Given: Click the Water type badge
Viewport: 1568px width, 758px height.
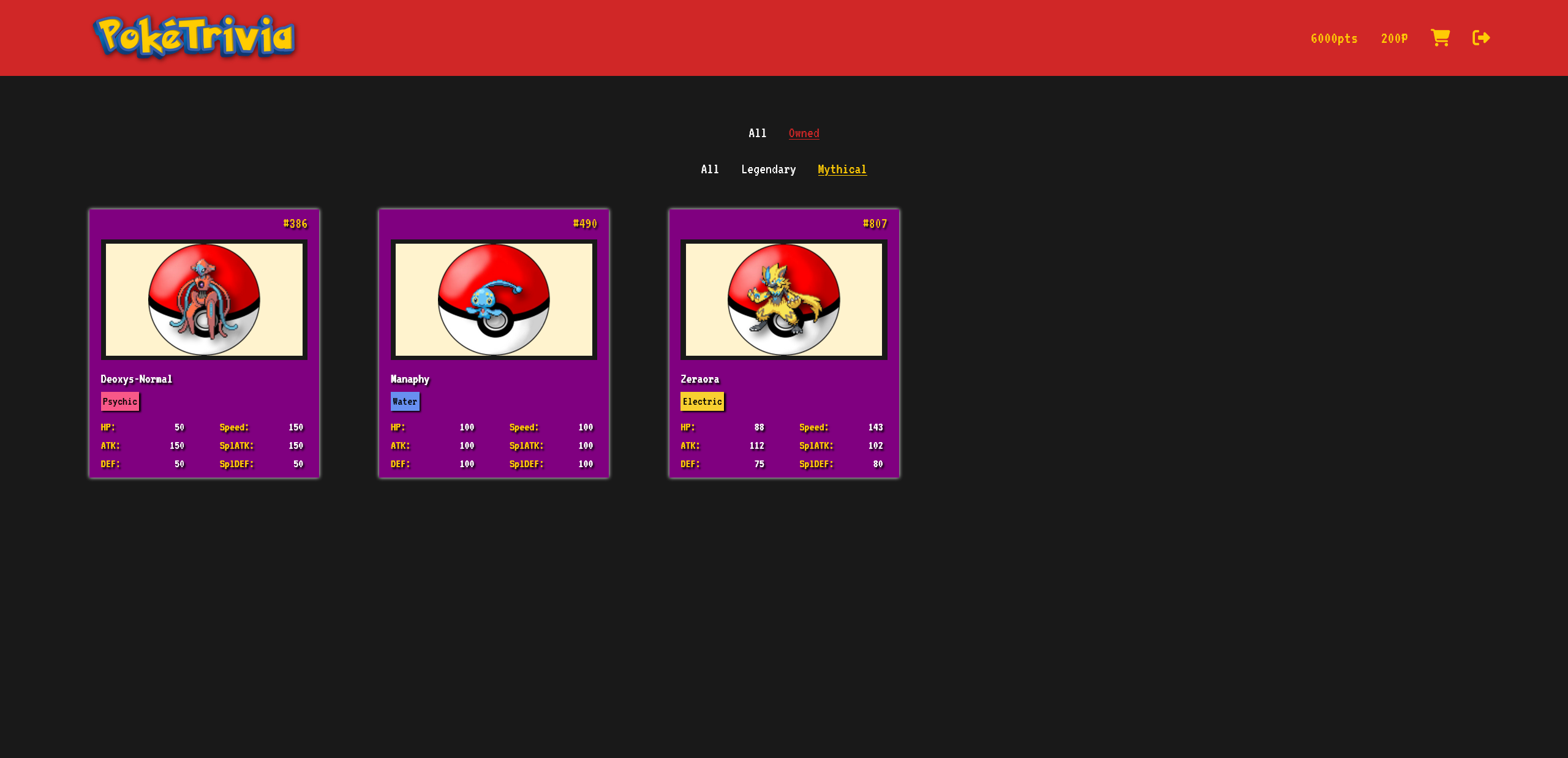Looking at the screenshot, I should [x=405, y=402].
